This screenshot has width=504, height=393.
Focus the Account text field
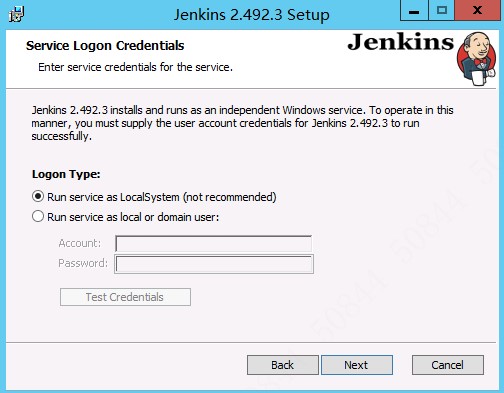point(214,244)
